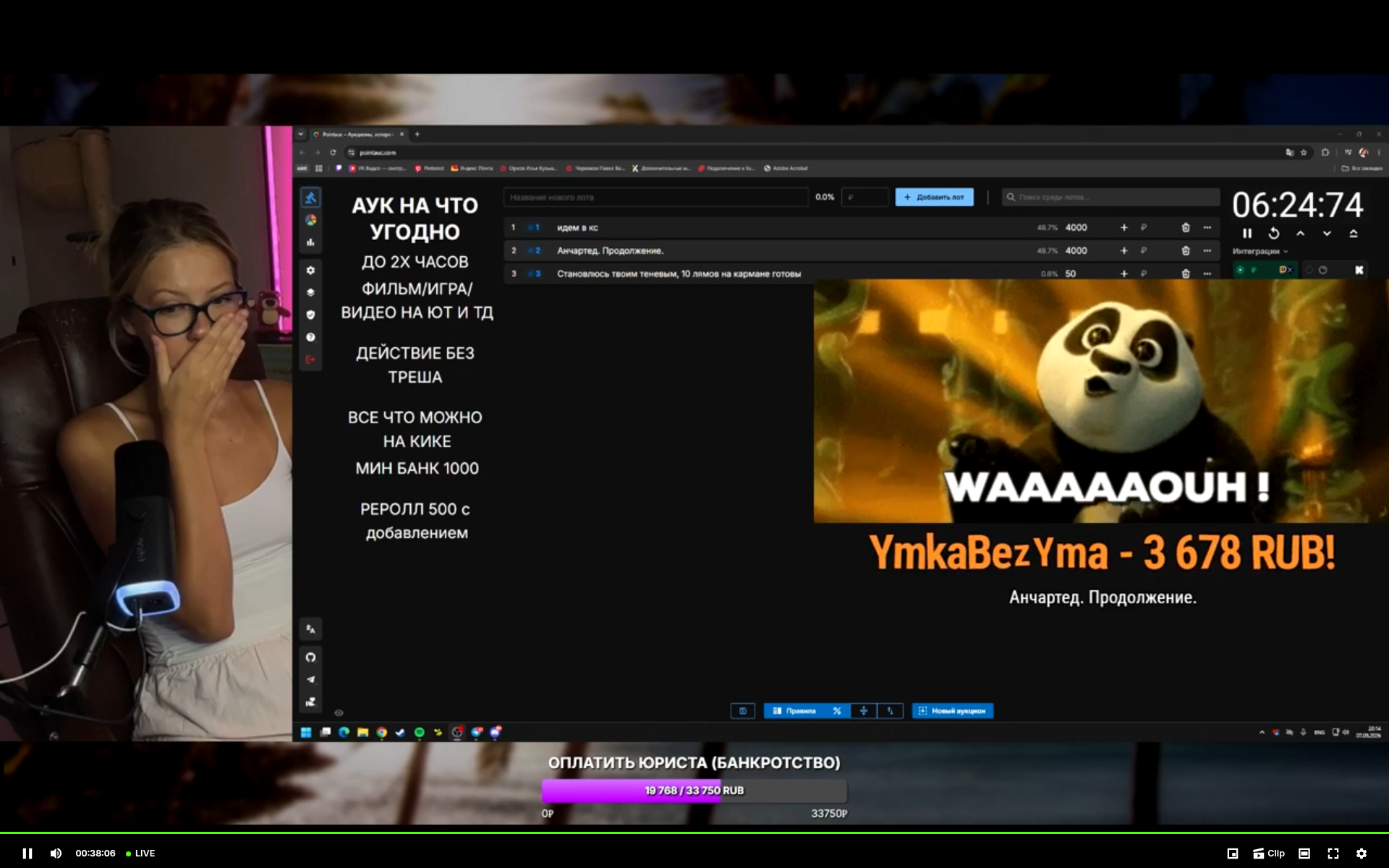
Task: Click the red logout icon in sidebar
Action: tap(310, 359)
